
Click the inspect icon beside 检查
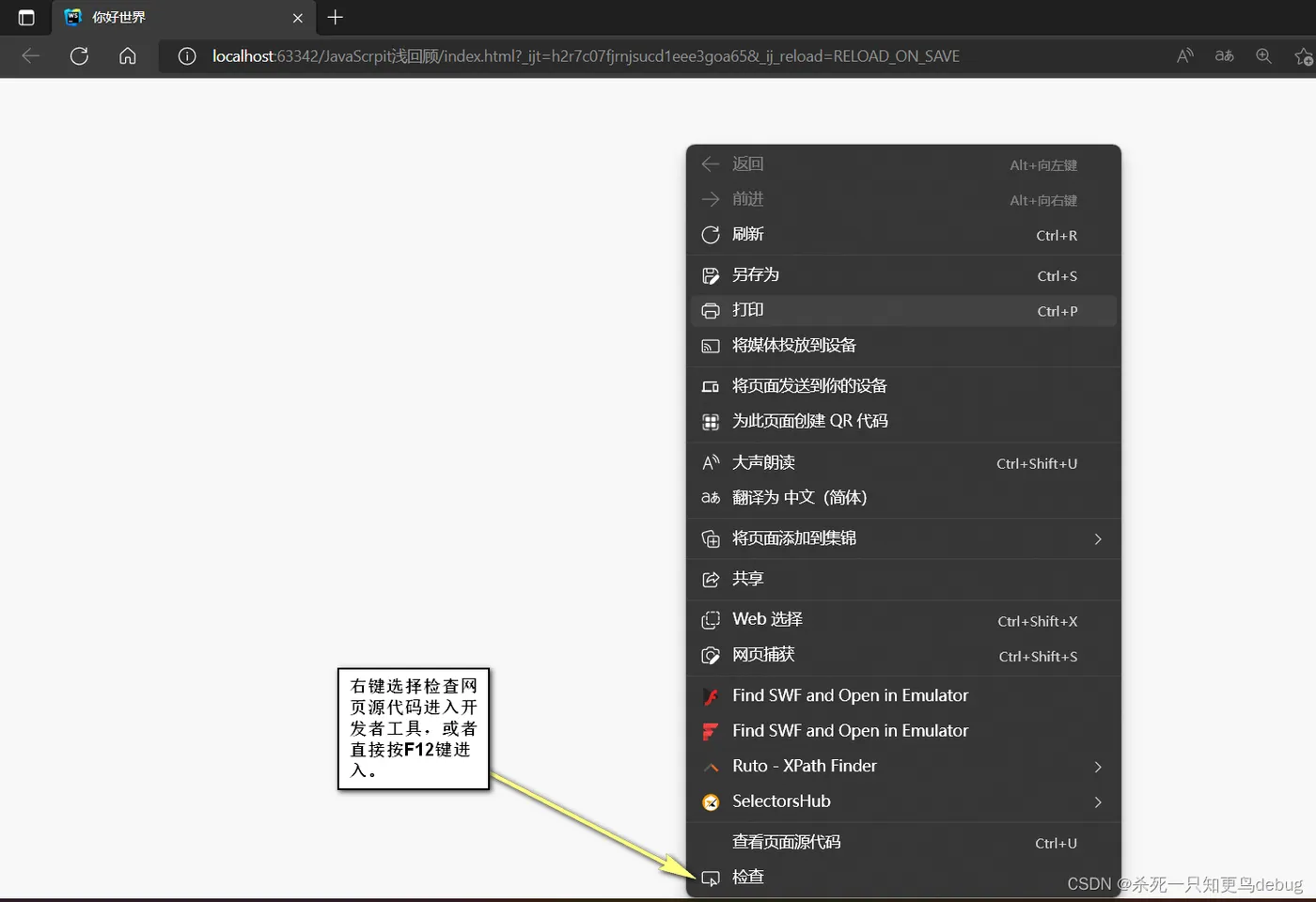[711, 879]
